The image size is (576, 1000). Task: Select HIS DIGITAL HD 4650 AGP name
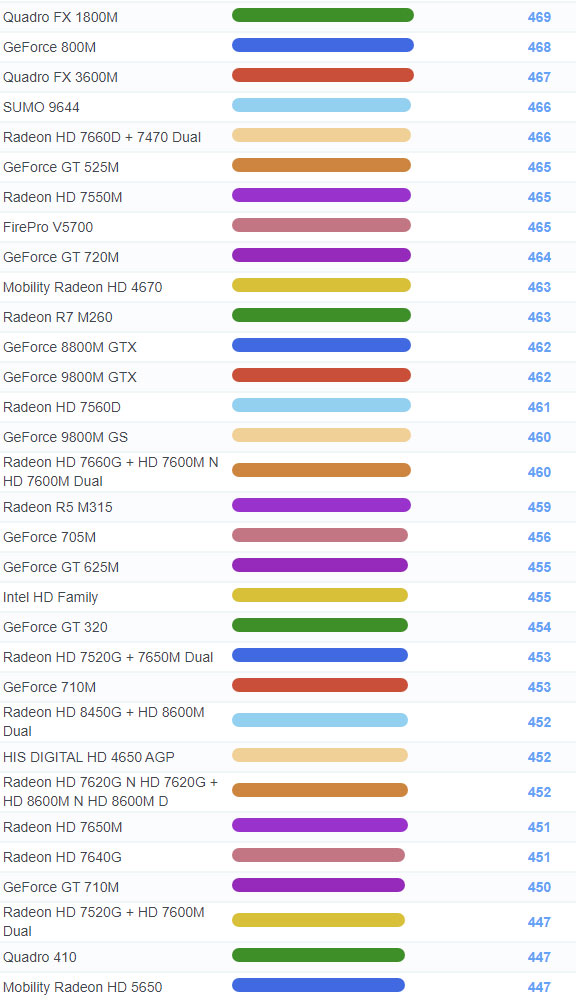point(89,757)
